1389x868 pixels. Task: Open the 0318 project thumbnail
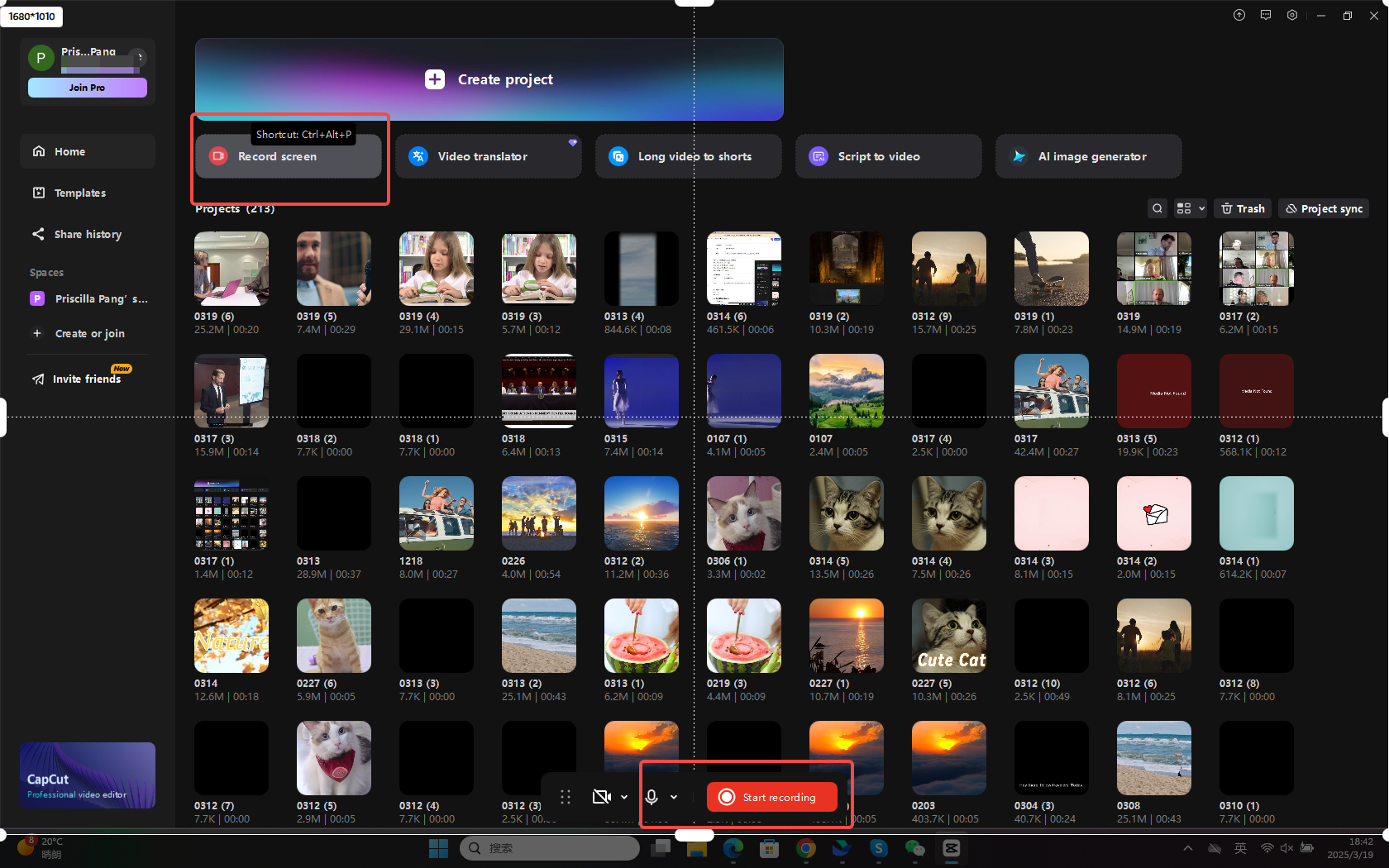click(539, 391)
